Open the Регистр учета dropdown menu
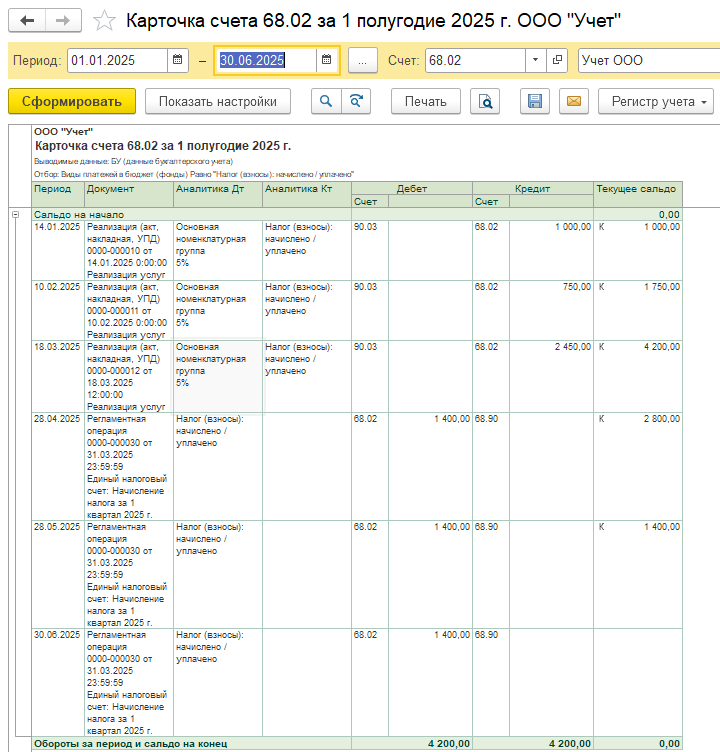The height and width of the screenshot is (752, 720). [656, 101]
